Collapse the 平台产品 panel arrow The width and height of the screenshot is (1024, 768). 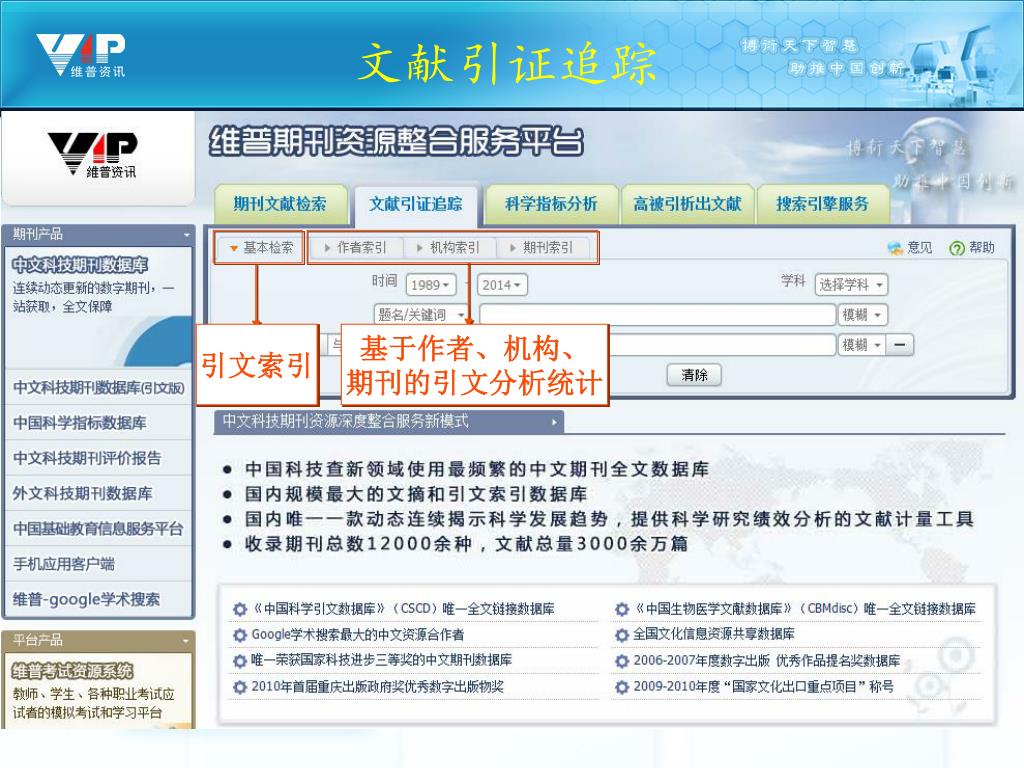[186, 641]
